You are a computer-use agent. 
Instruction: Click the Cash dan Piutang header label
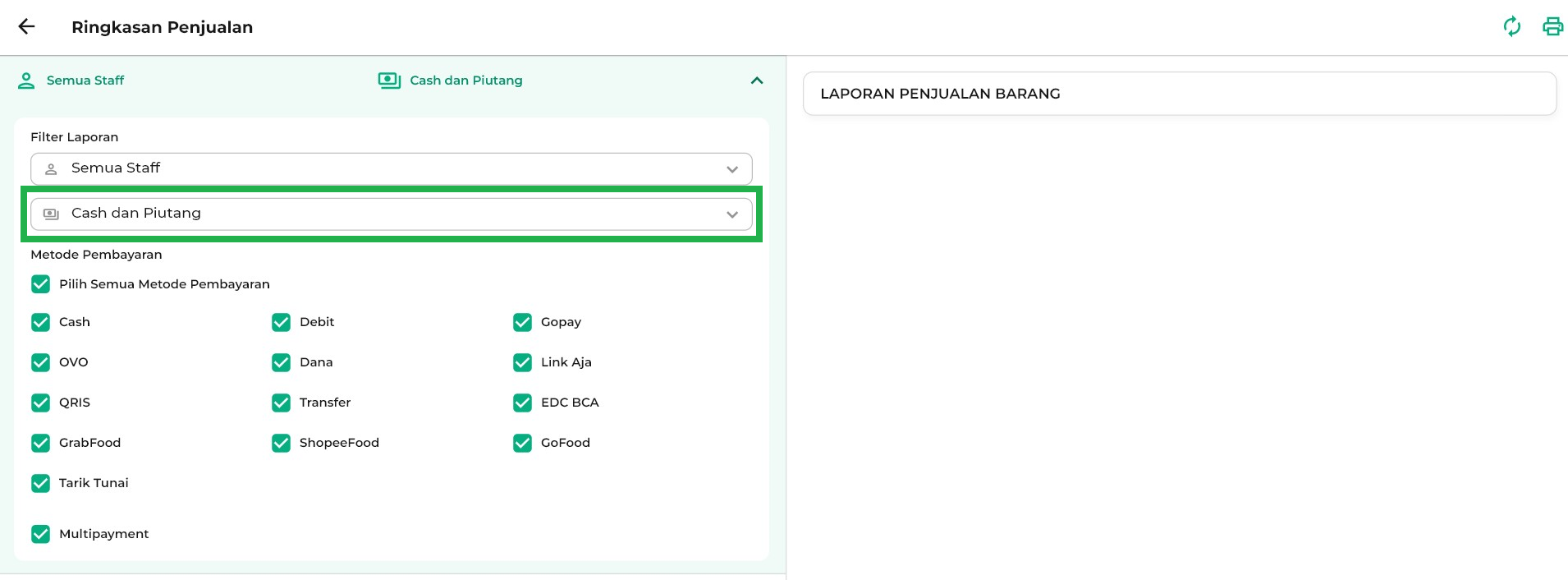coord(465,81)
